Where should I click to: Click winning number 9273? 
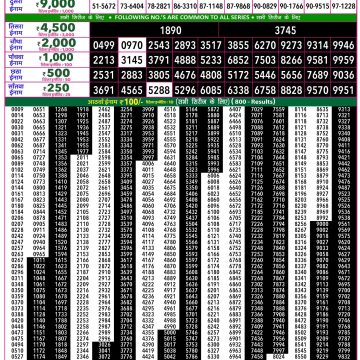(x=291, y=45)
